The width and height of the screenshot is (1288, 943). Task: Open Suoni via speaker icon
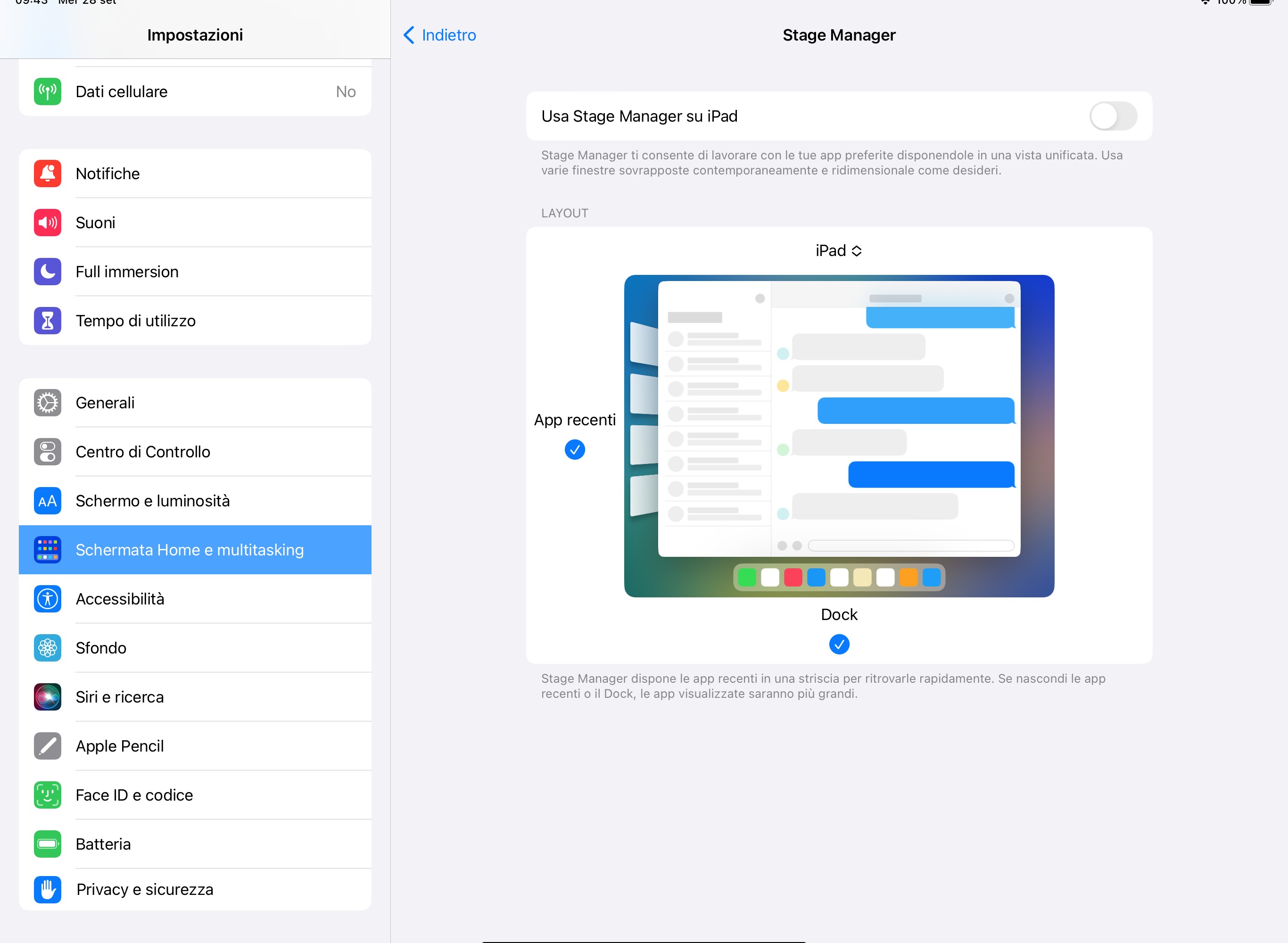tap(47, 223)
